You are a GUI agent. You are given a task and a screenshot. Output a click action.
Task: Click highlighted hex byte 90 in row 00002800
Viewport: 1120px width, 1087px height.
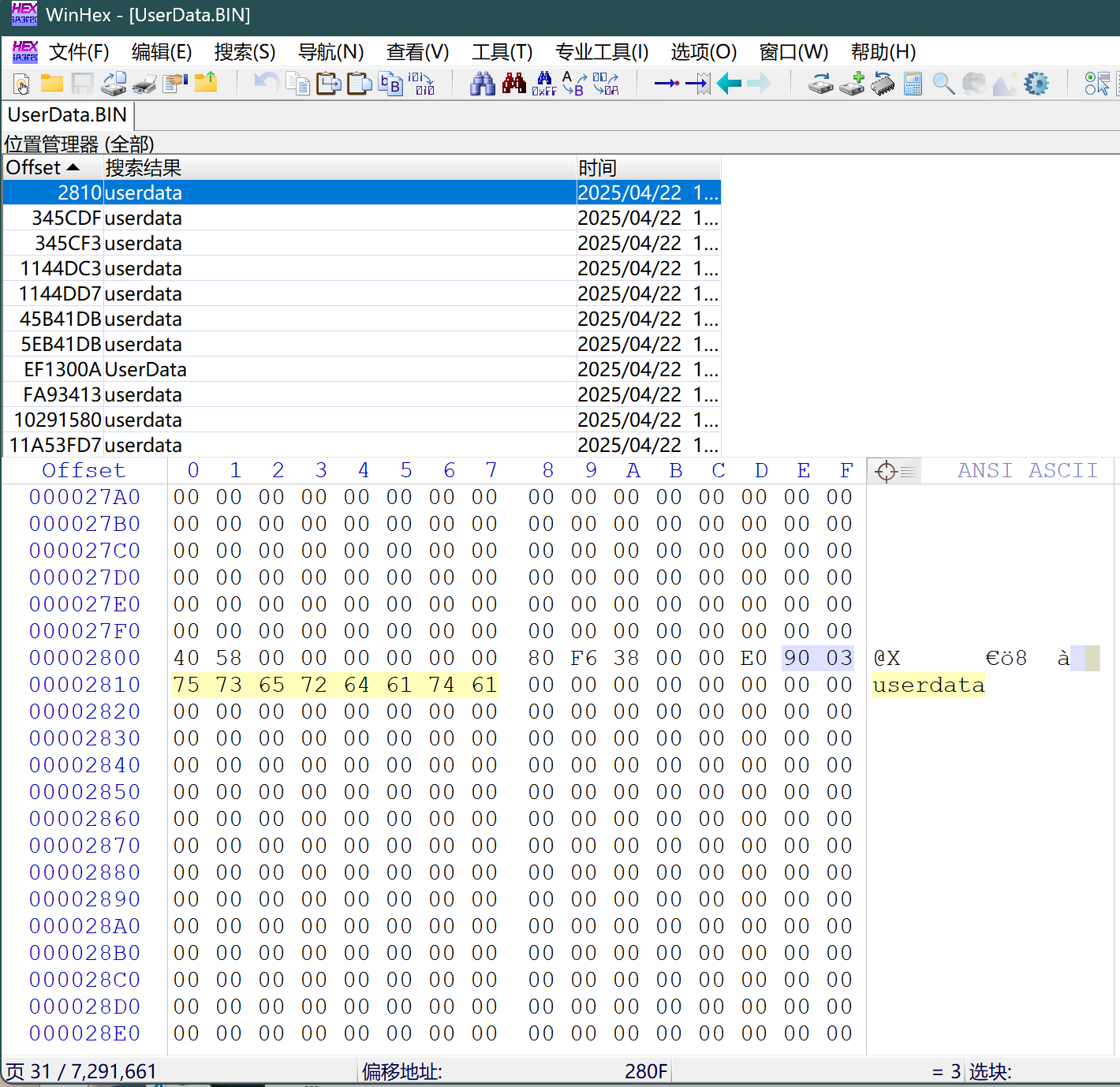[797, 658]
